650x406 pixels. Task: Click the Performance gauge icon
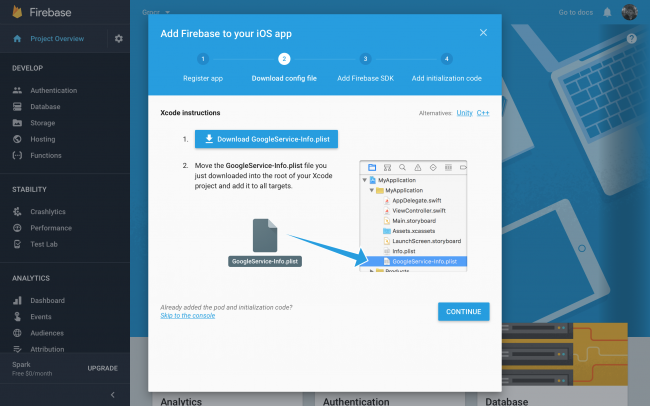[17, 228]
